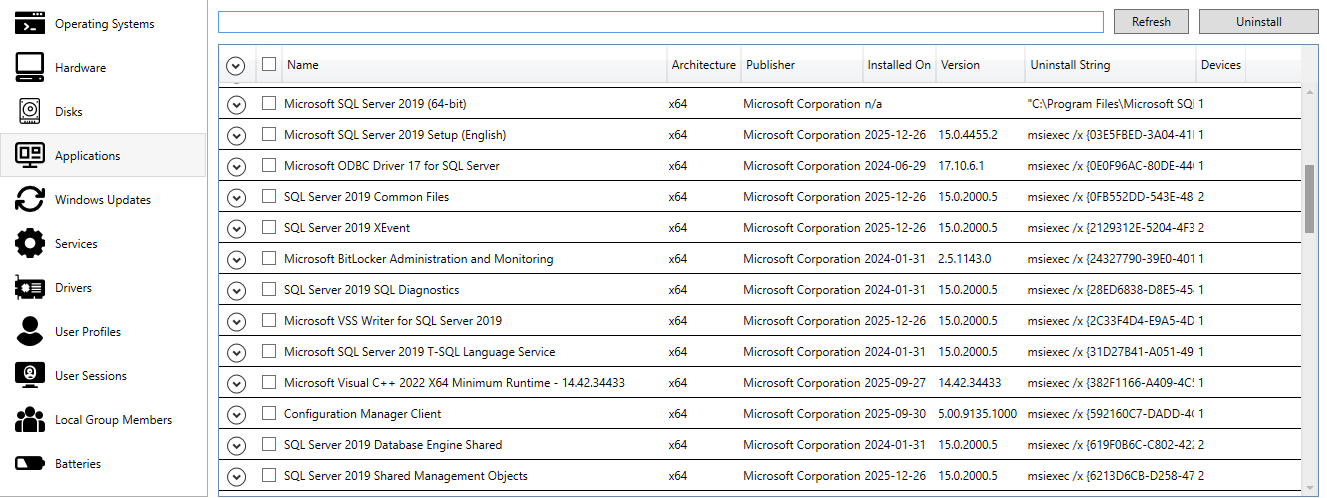Open the Windows Updates sync icon

(30, 199)
